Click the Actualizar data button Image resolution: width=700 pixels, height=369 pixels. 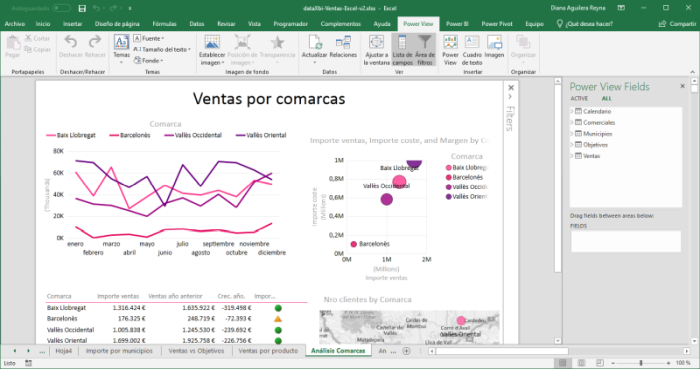coord(314,49)
